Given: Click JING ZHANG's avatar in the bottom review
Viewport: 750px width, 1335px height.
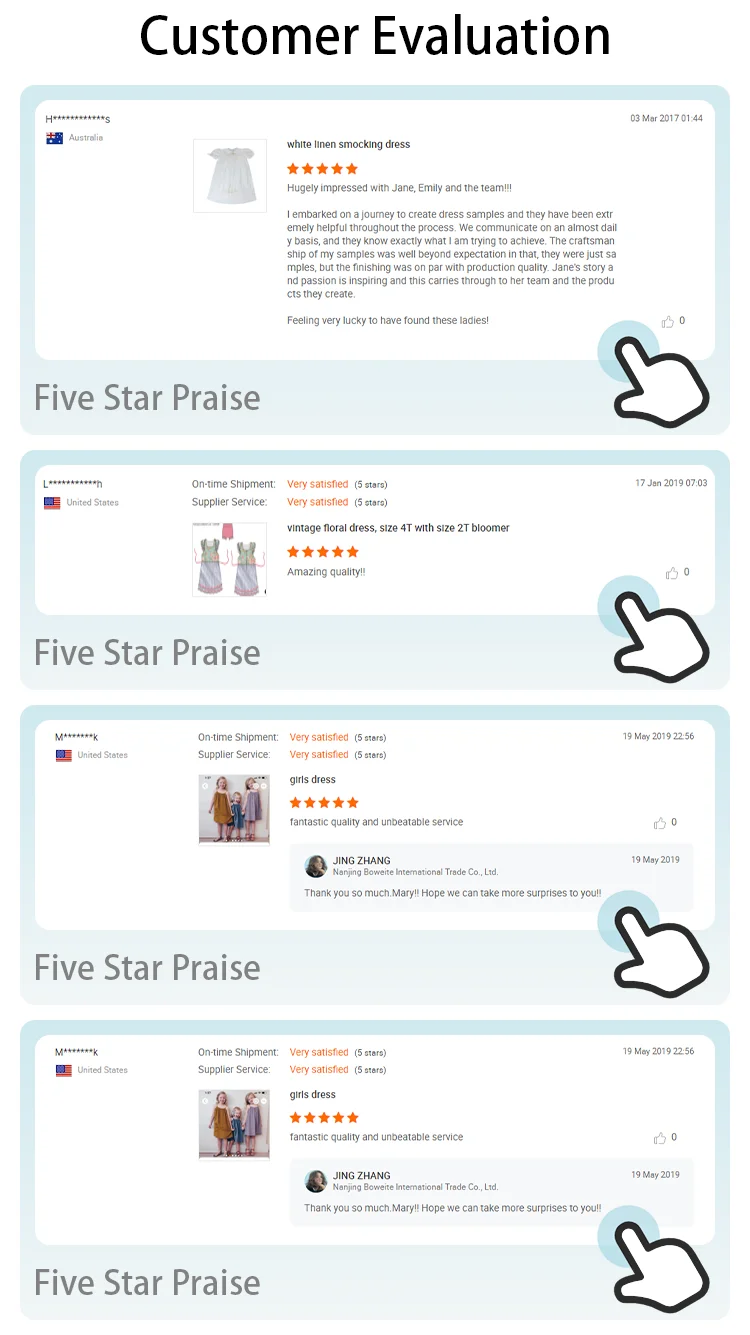Looking at the screenshot, I should coord(316,1181).
